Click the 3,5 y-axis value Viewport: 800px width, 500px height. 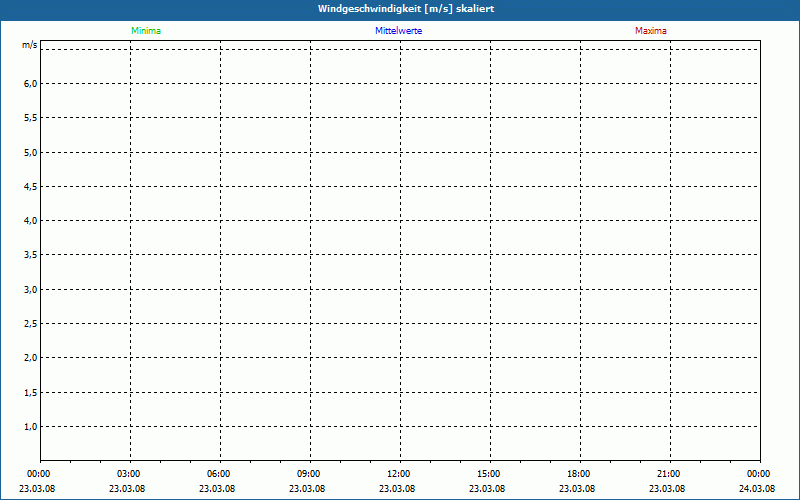click(x=31, y=255)
